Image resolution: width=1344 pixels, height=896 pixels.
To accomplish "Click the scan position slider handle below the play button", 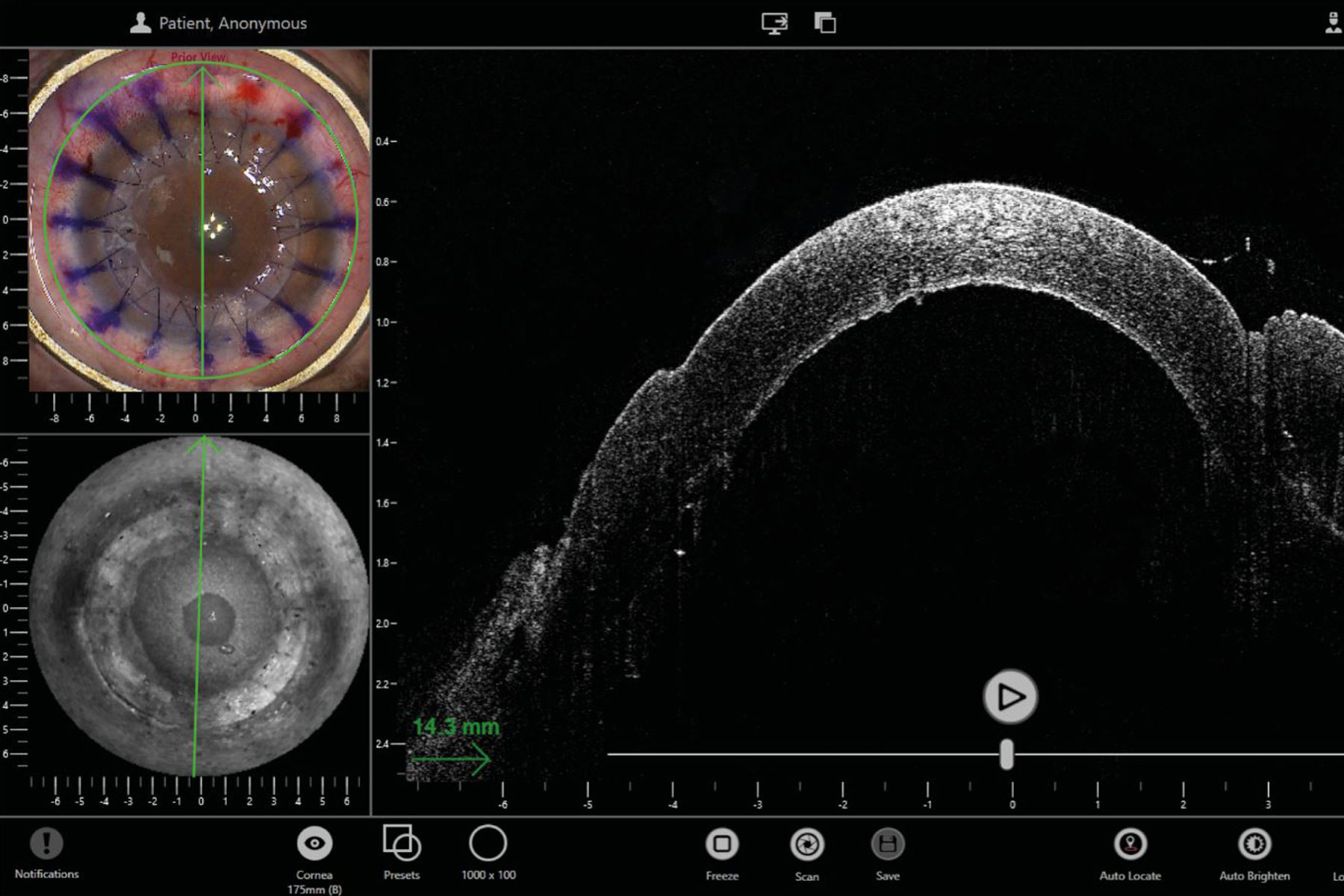I will coord(1009,754).
